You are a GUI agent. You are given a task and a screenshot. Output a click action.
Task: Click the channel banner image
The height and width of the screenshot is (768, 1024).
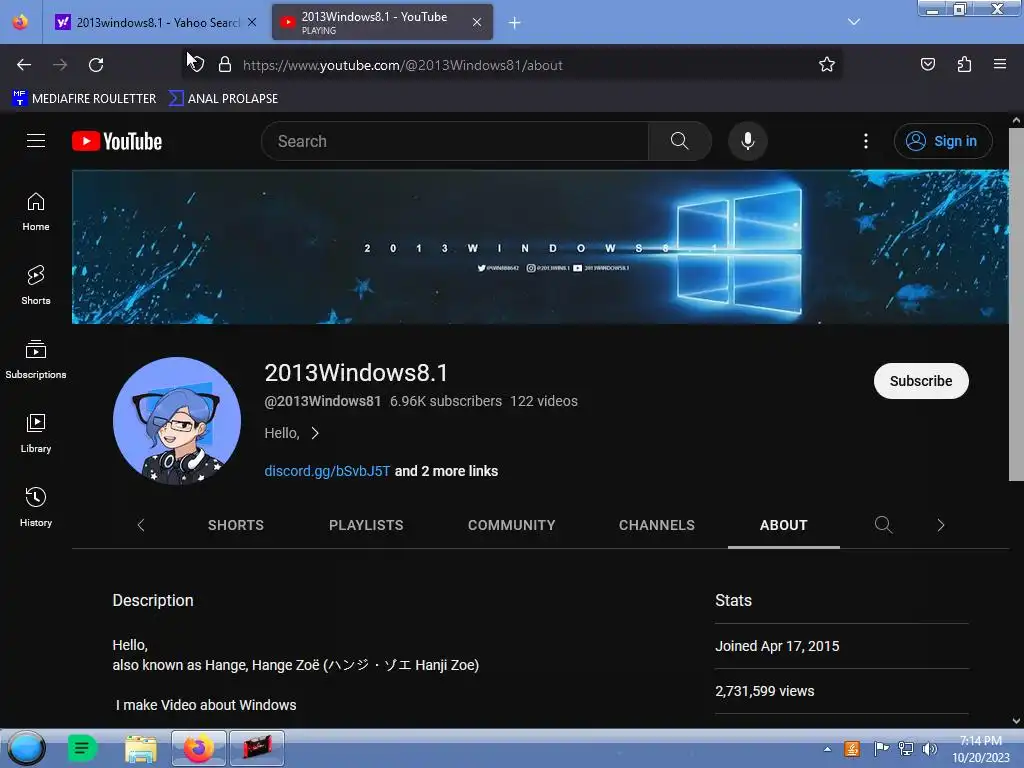pyautogui.click(x=540, y=247)
